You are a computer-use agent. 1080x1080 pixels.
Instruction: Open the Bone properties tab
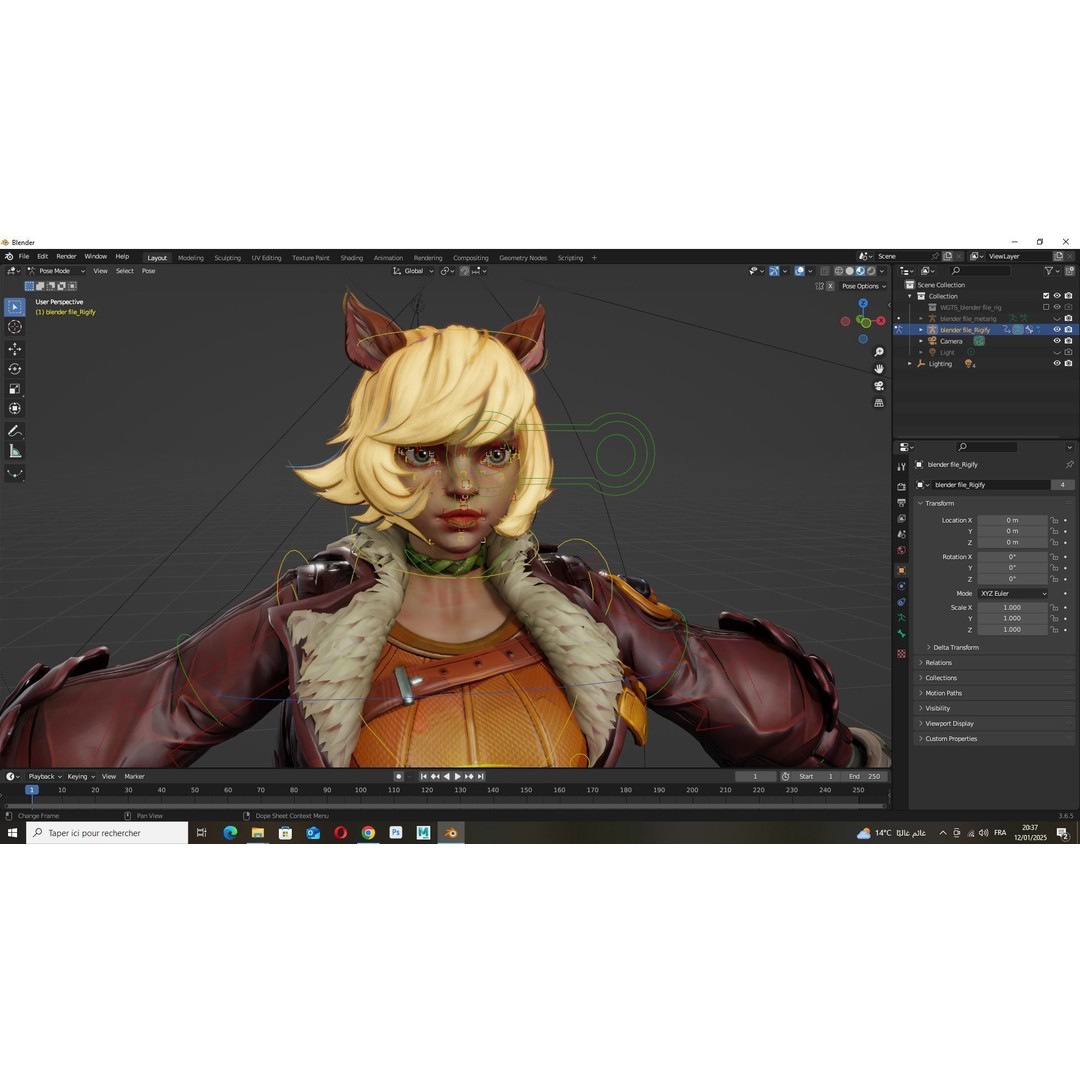[902, 634]
